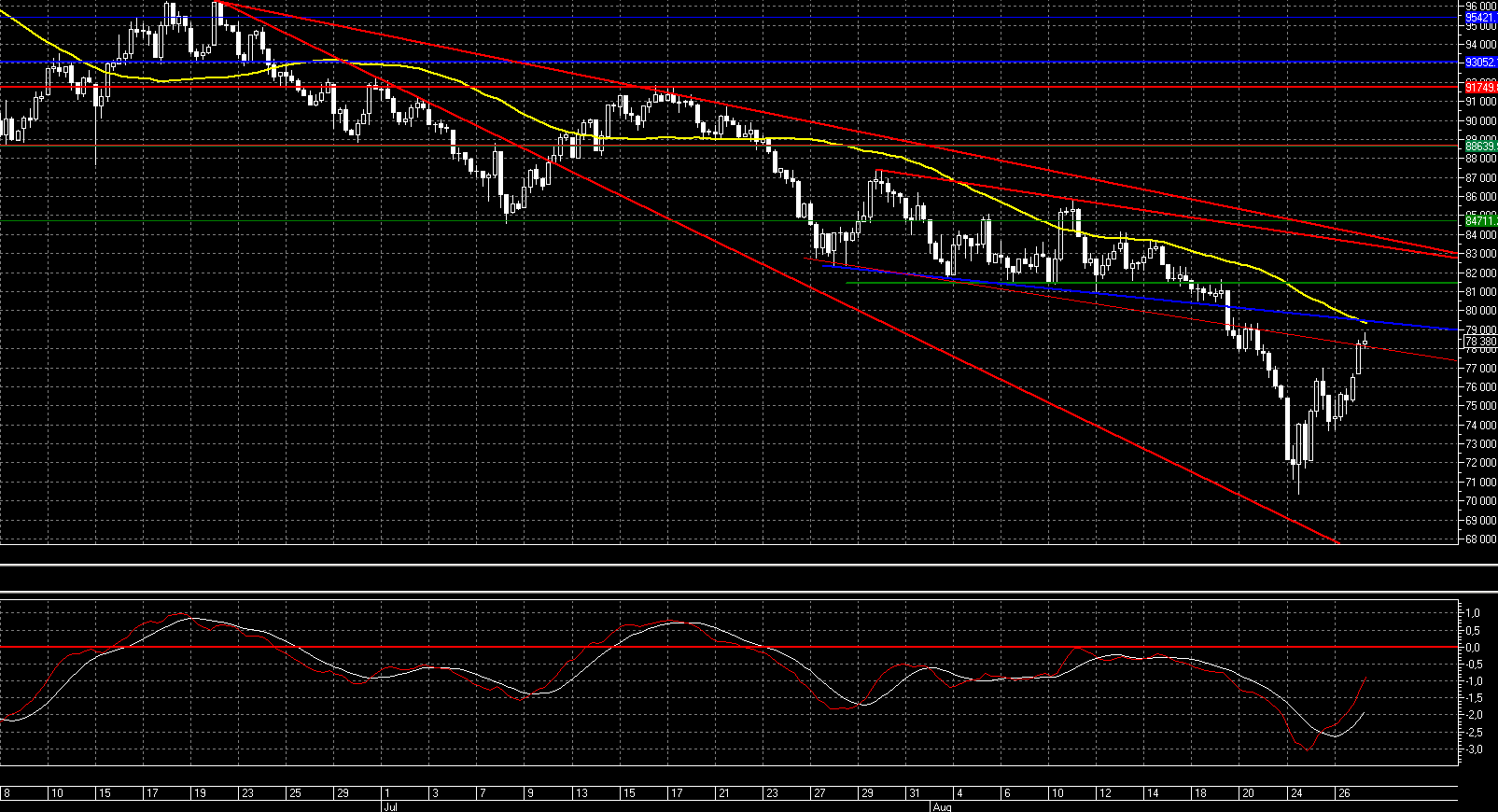The image size is (1498, 812).
Task: Select date 26 on the time axis
Action: (1343, 793)
